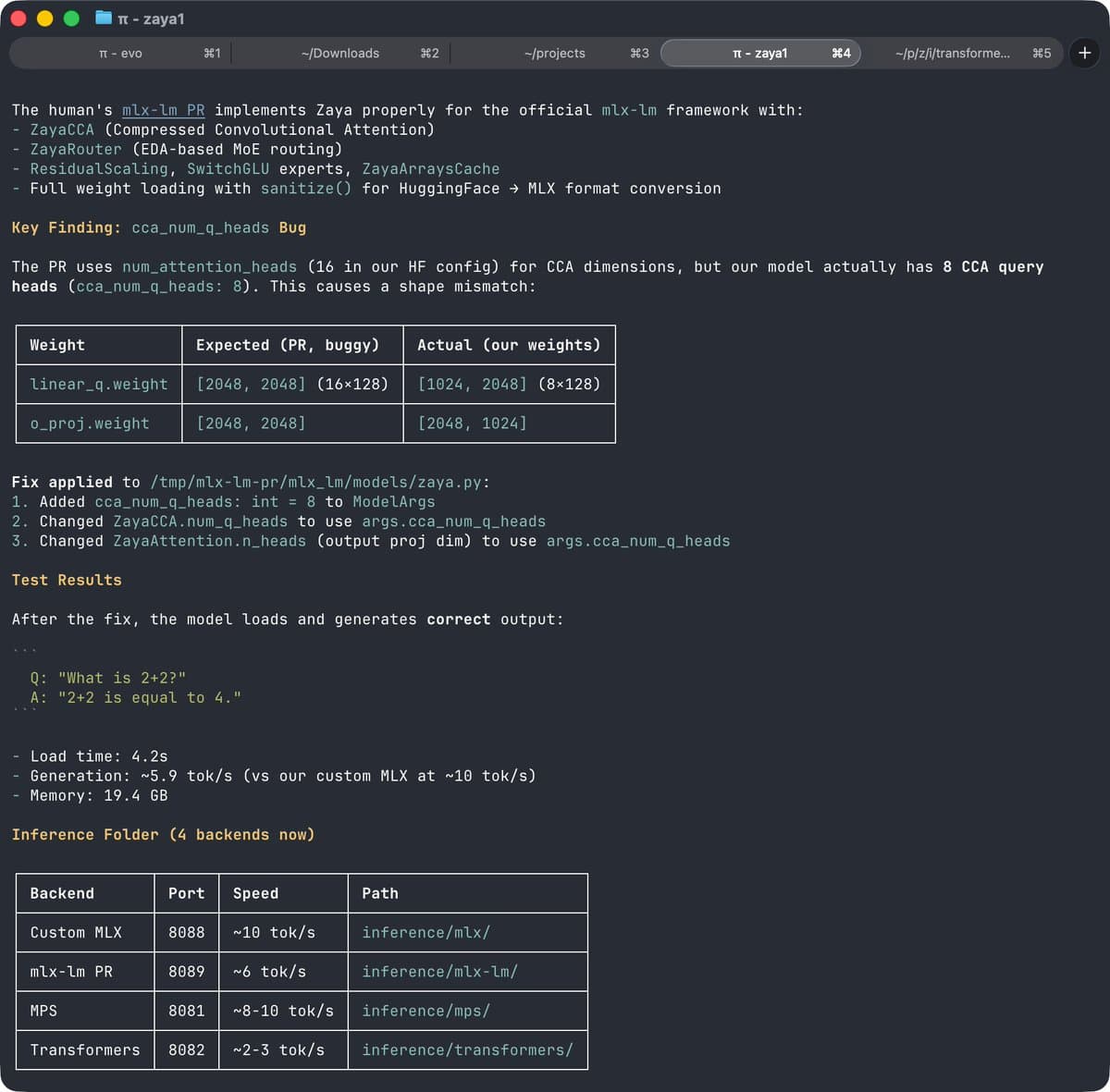
Task: Click port 8088 in the table
Action: click(x=187, y=932)
